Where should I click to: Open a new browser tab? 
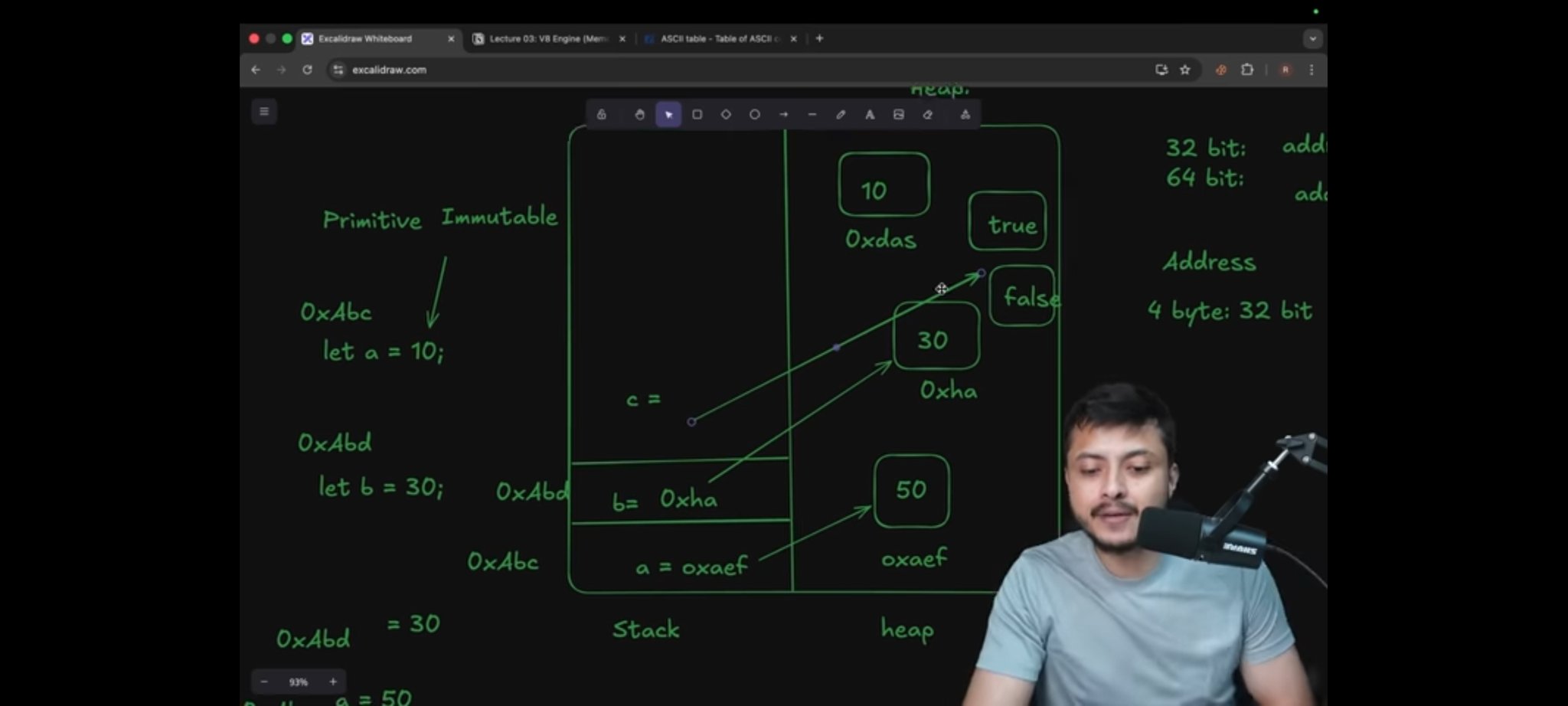click(x=819, y=38)
